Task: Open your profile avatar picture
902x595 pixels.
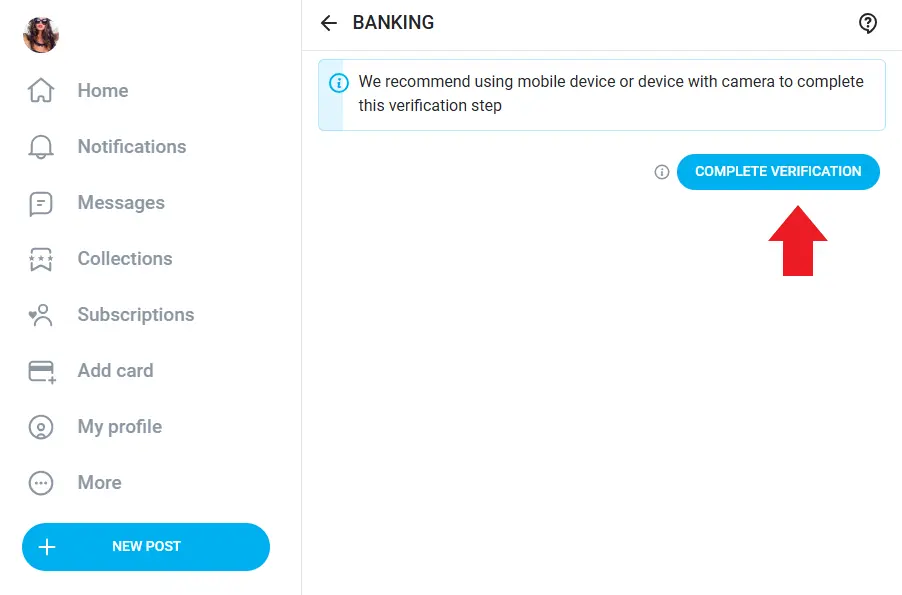Action: pyautogui.click(x=40, y=34)
